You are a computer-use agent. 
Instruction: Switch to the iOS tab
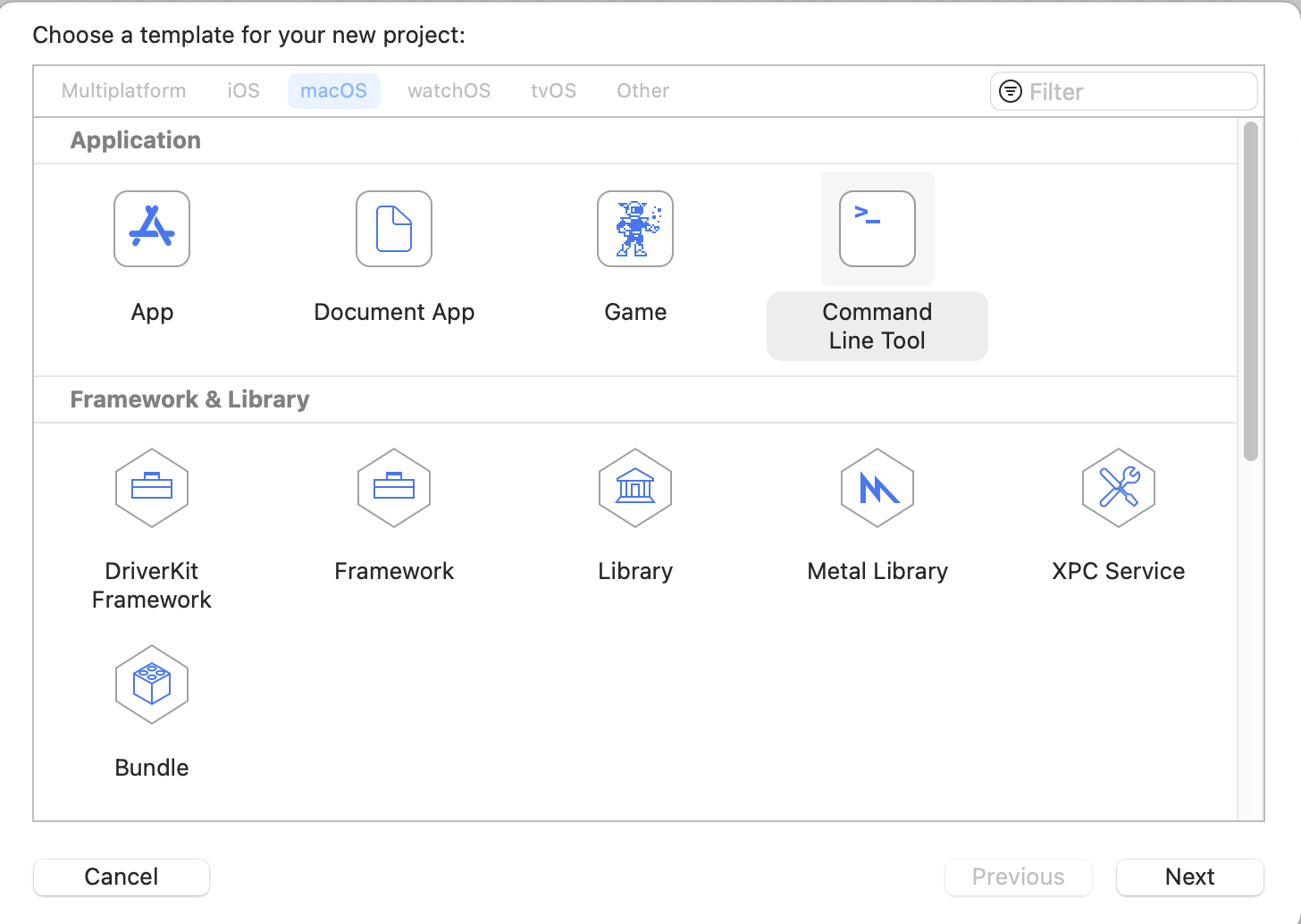[x=243, y=91]
